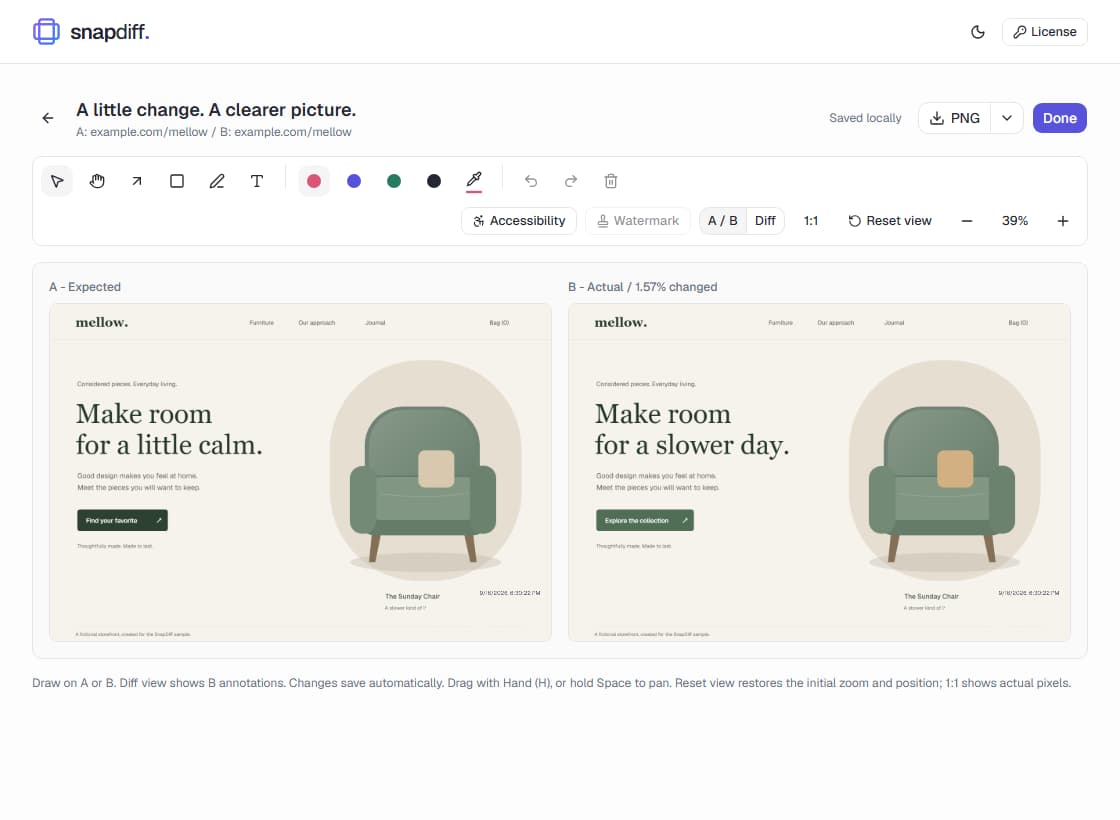Click the title A little change. A clearer picture.
This screenshot has width=1120, height=820.
point(216,109)
